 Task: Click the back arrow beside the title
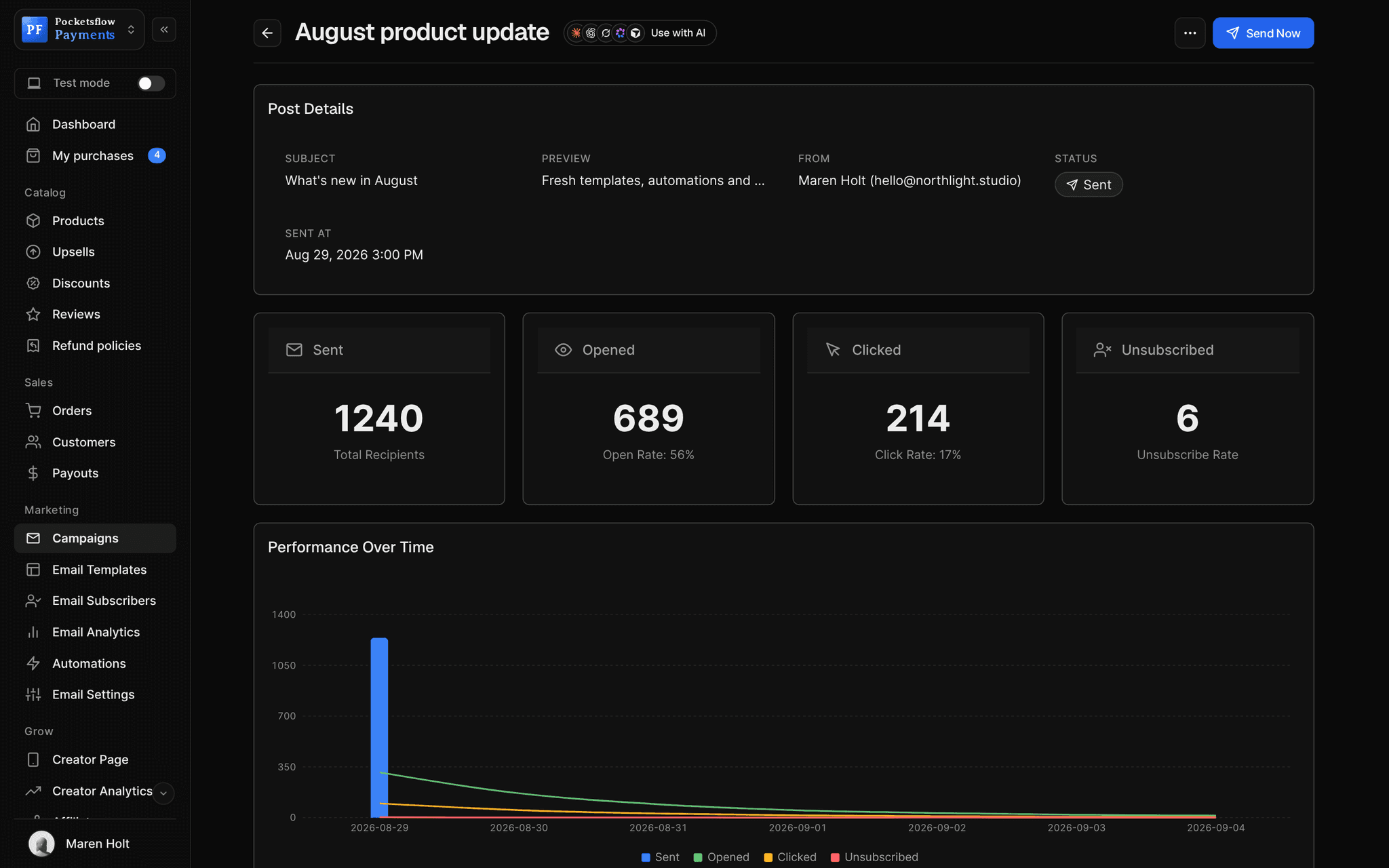coord(267,33)
